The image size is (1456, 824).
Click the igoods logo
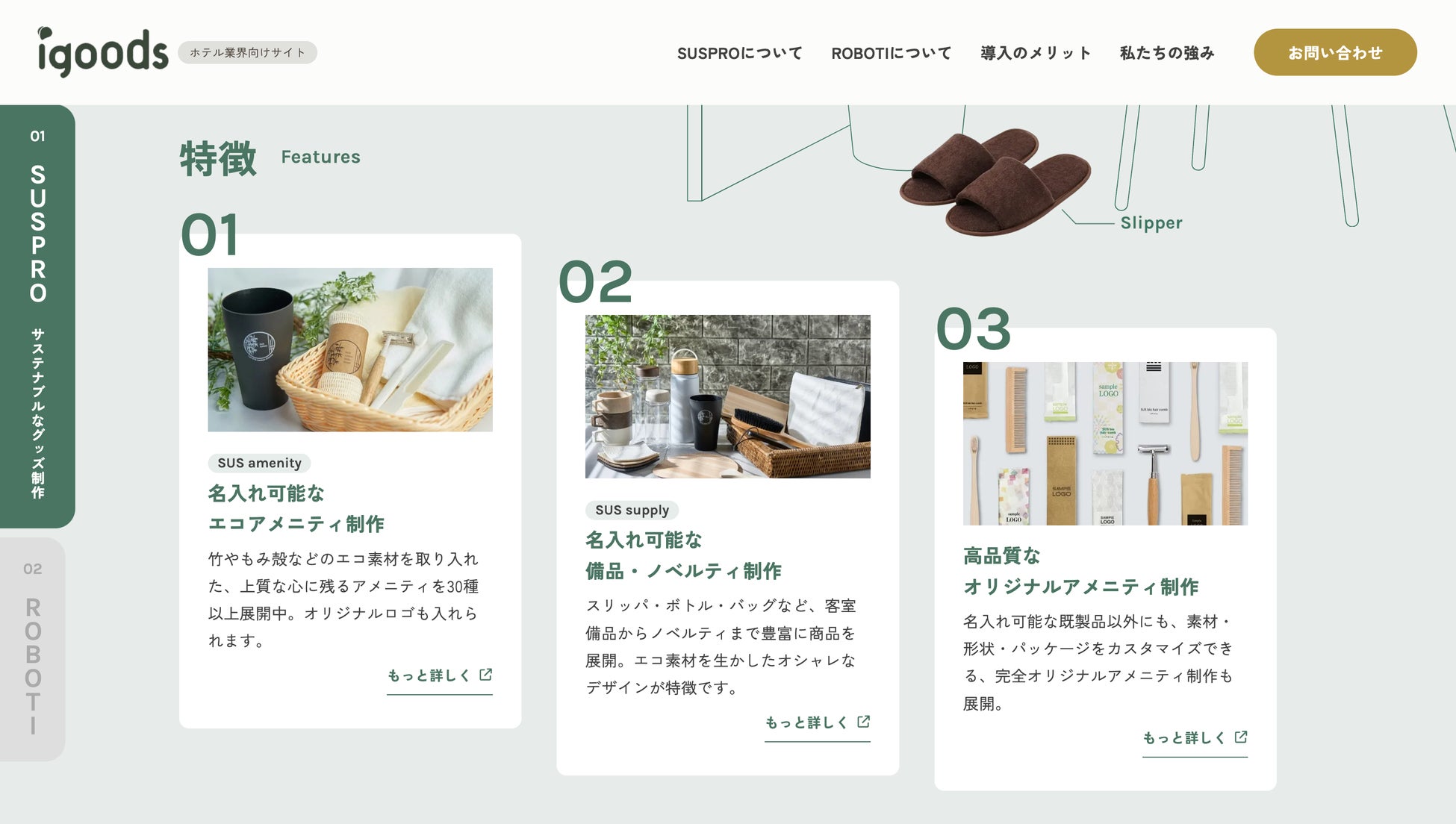point(103,51)
